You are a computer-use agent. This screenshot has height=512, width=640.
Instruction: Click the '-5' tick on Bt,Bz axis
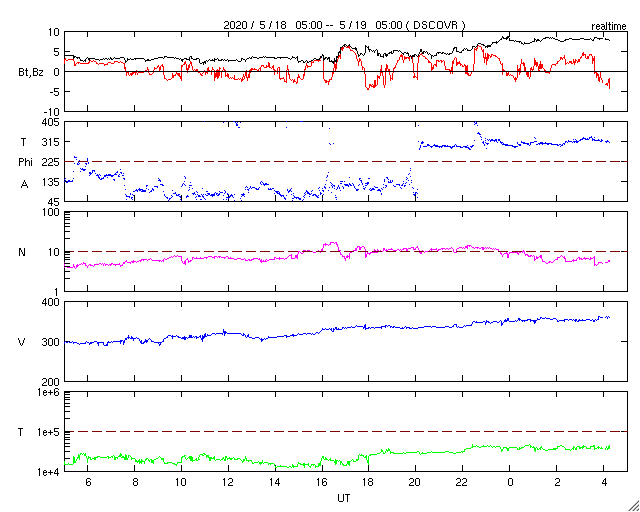pyautogui.click(x=55, y=92)
